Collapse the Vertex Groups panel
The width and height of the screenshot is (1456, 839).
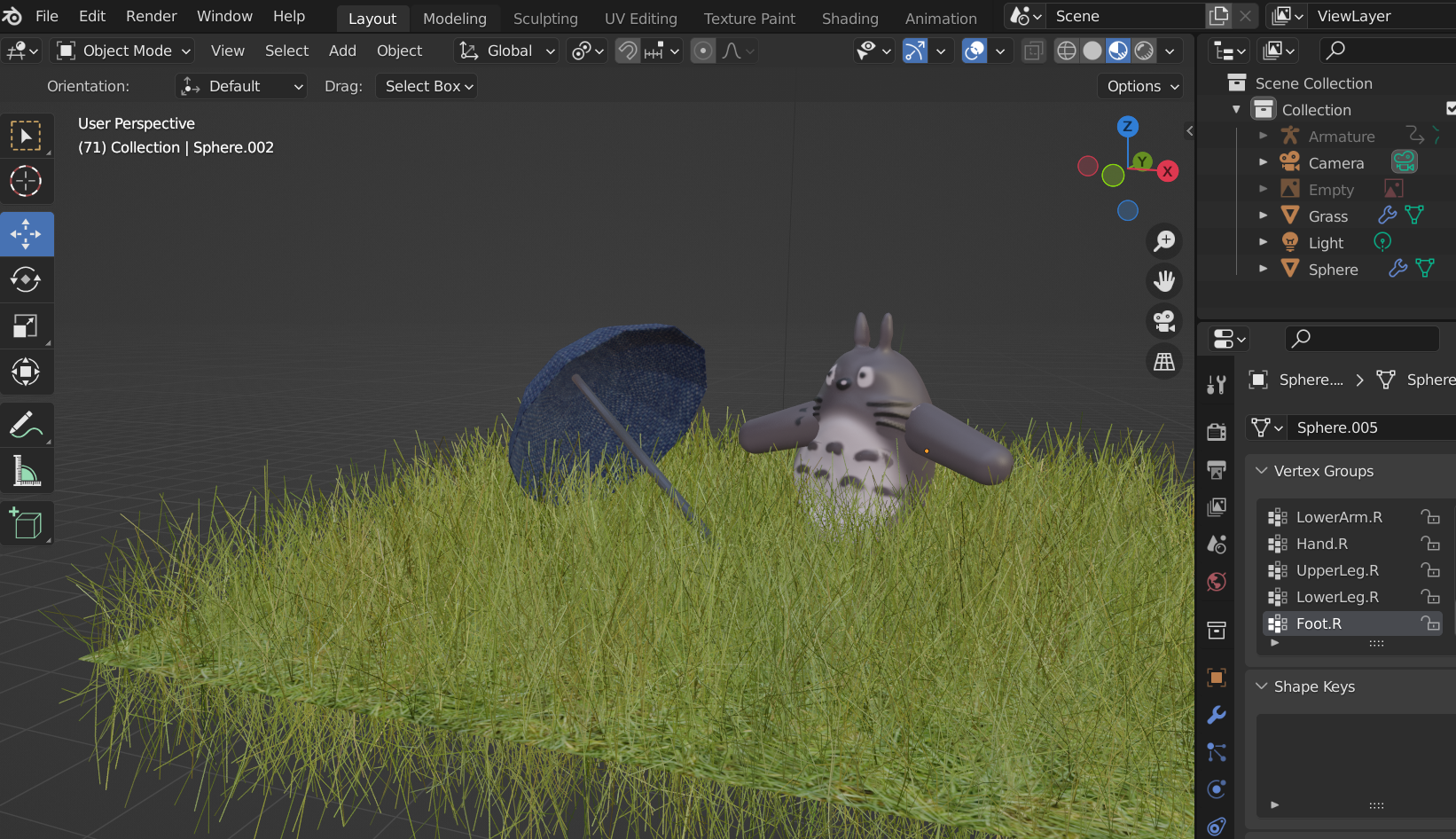tap(1262, 471)
